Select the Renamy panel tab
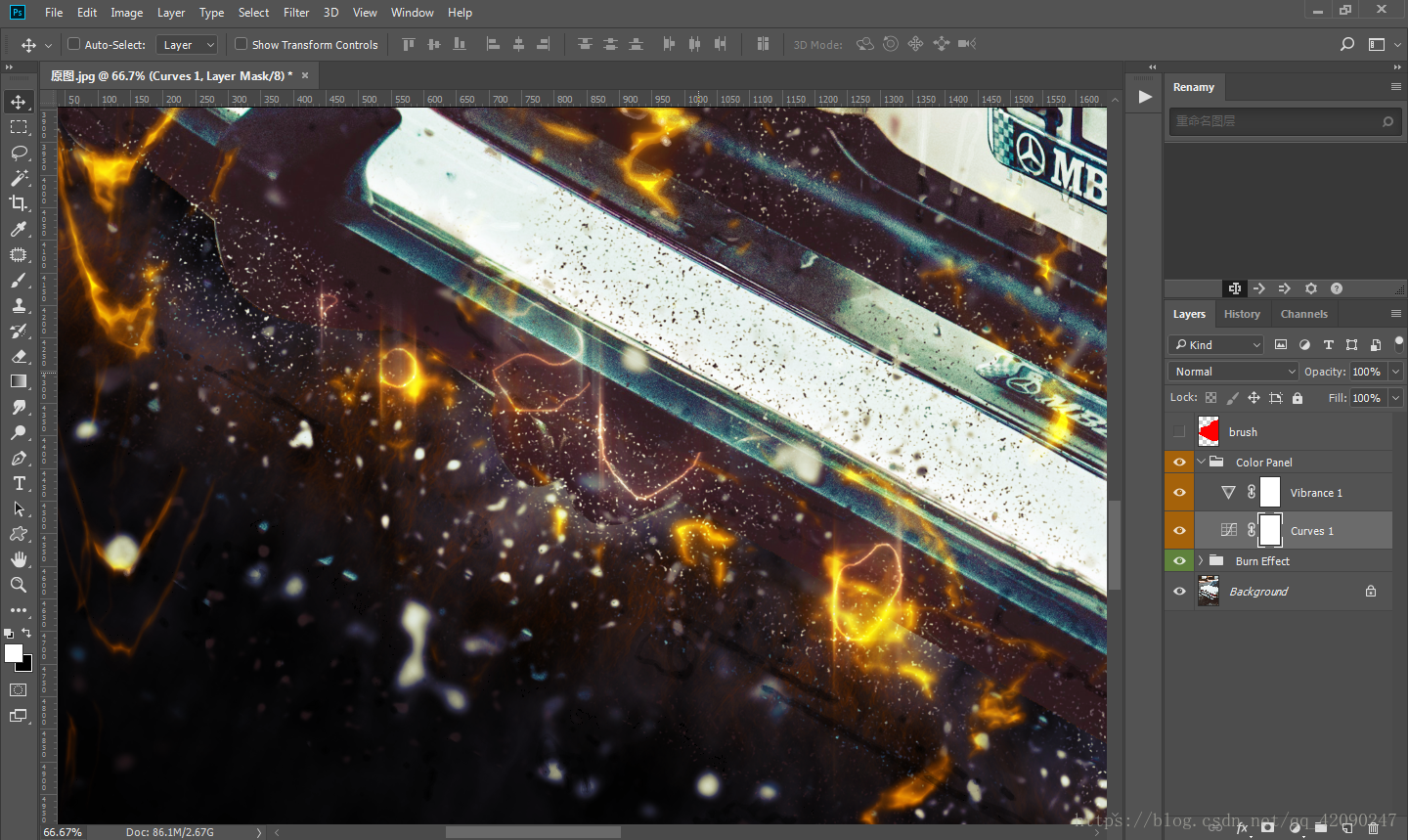 [1194, 87]
